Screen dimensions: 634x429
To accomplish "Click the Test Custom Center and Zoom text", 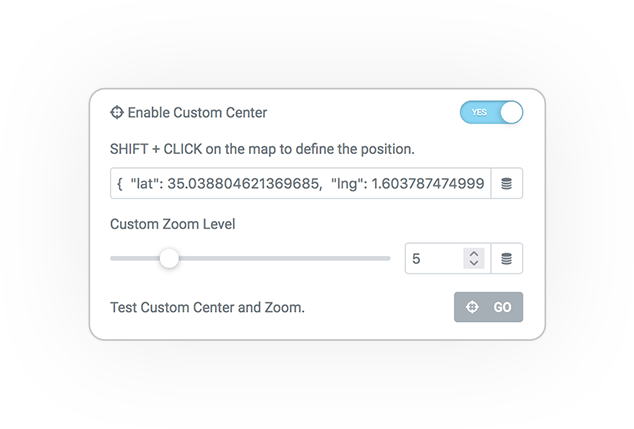I will click(207, 307).
